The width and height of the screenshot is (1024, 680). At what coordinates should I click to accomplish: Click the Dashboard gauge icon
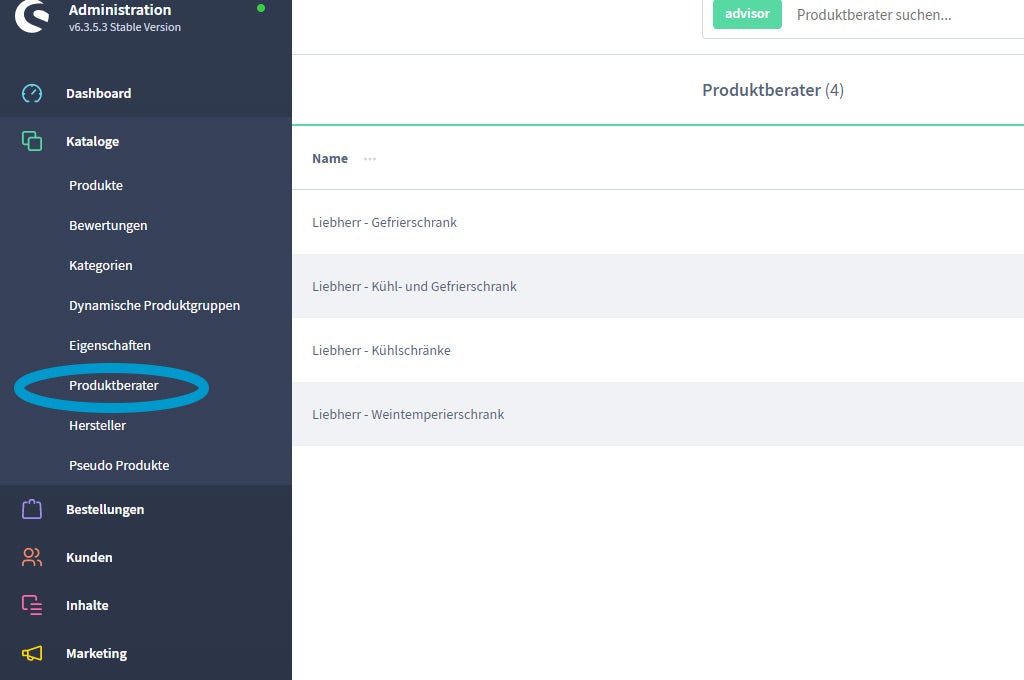pos(32,93)
